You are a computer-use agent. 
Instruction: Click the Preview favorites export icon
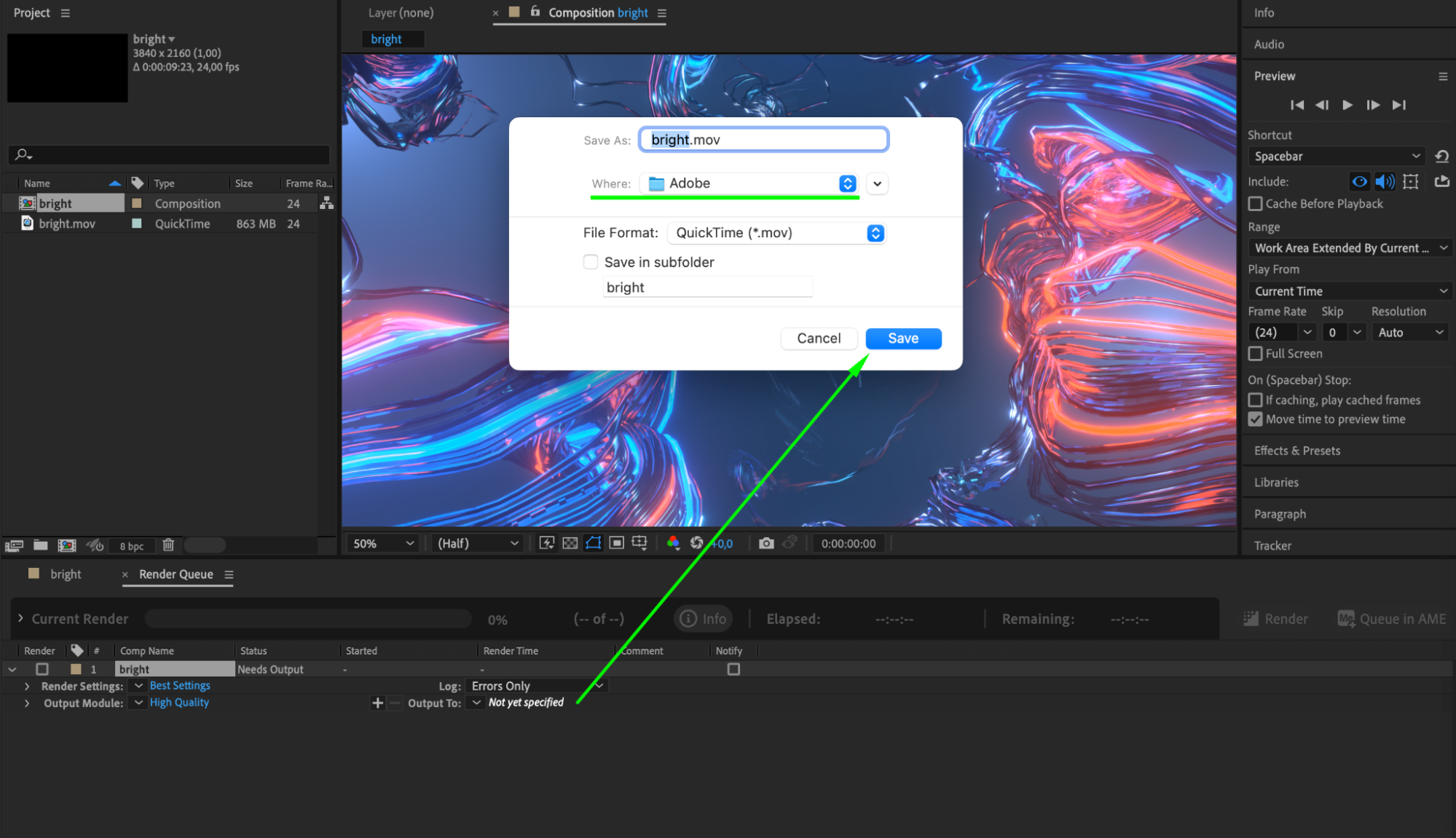point(1441,181)
